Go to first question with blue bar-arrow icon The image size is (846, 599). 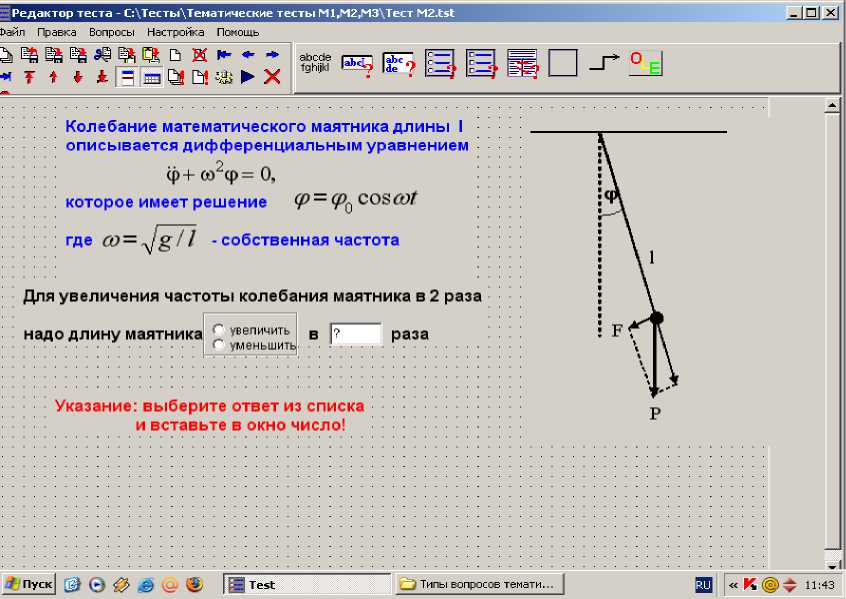tap(224, 55)
